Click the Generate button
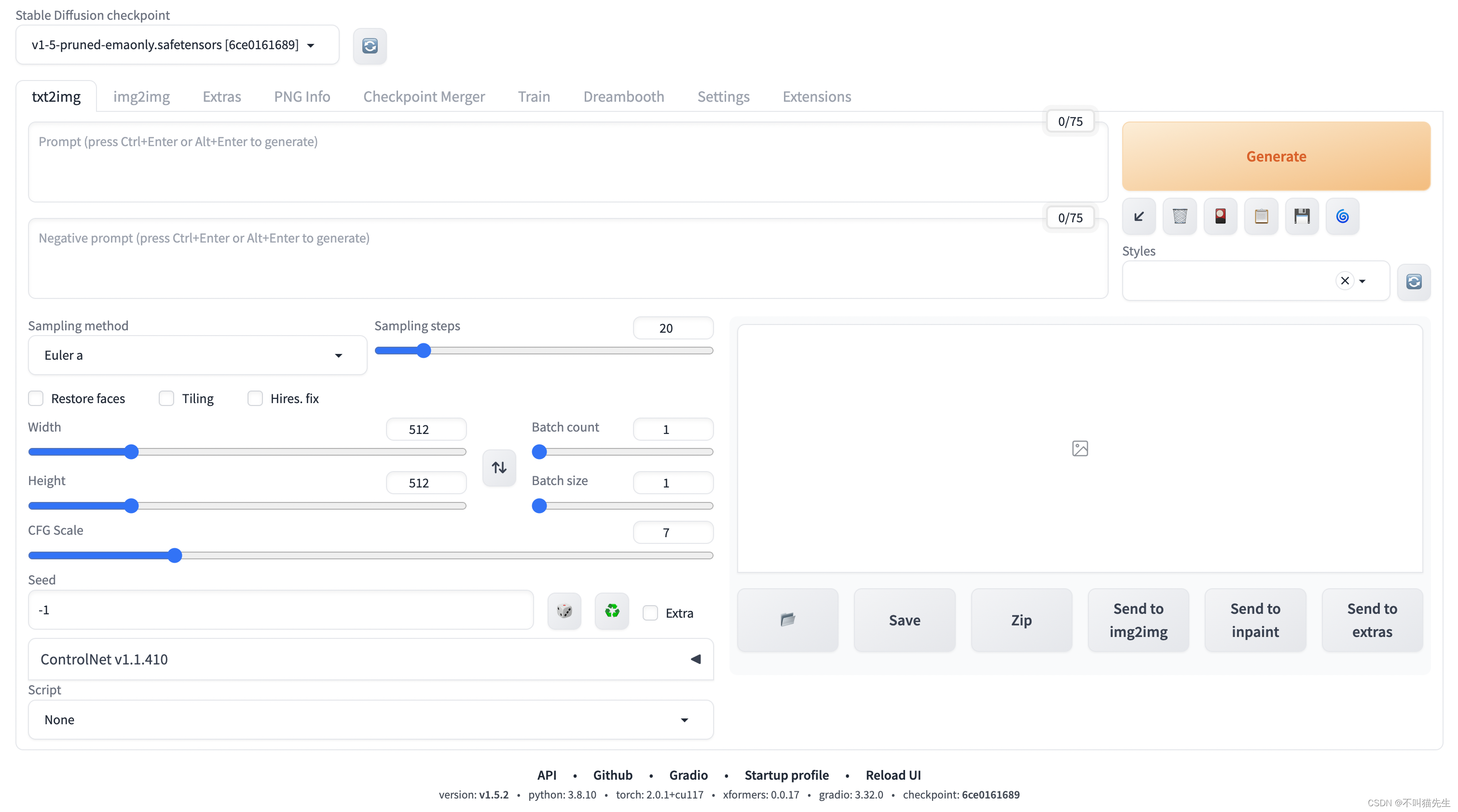This screenshot has height=812, width=1458. [1276, 156]
